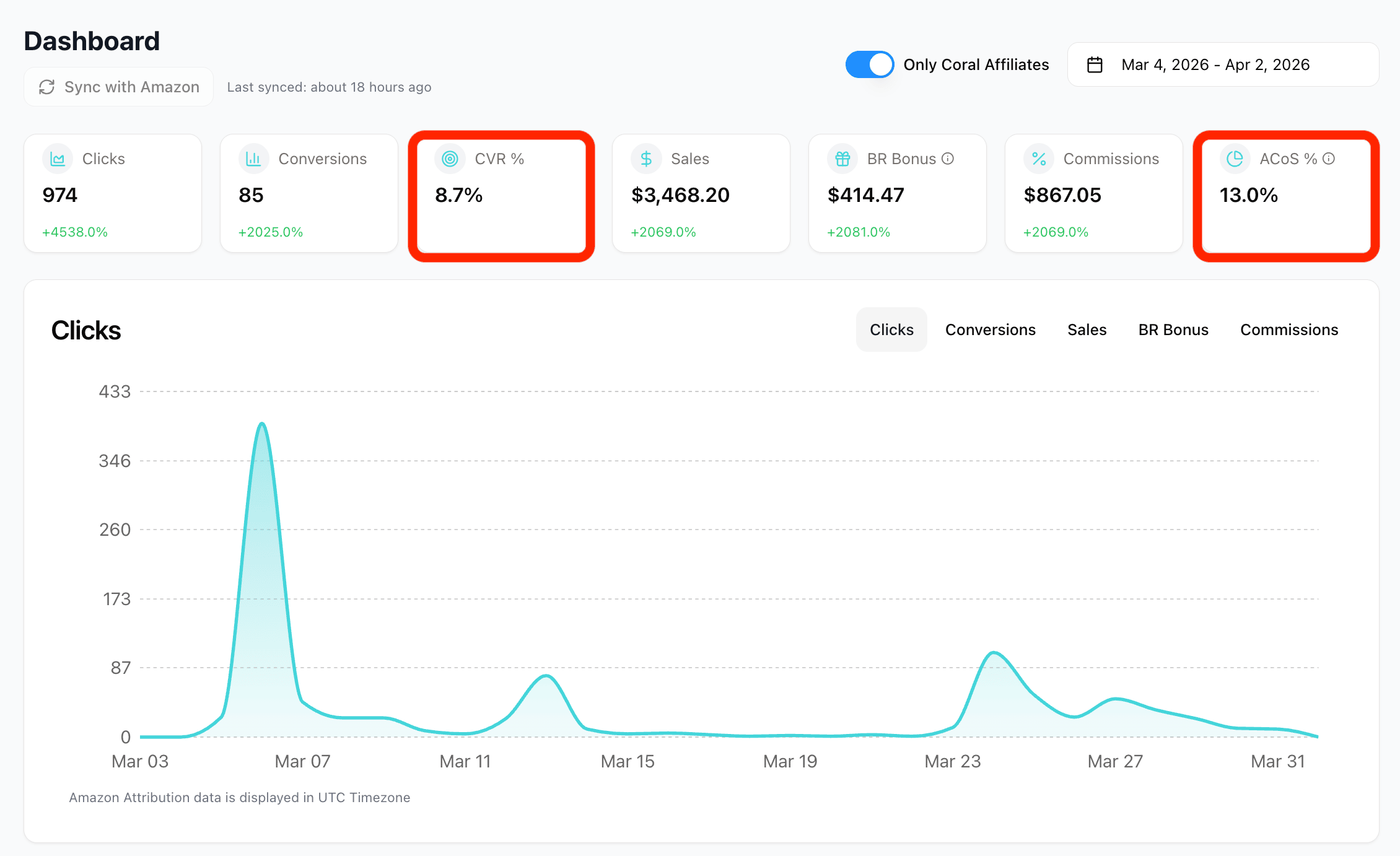
Task: Click the Sales $3,468.20 value
Action: [x=680, y=195]
